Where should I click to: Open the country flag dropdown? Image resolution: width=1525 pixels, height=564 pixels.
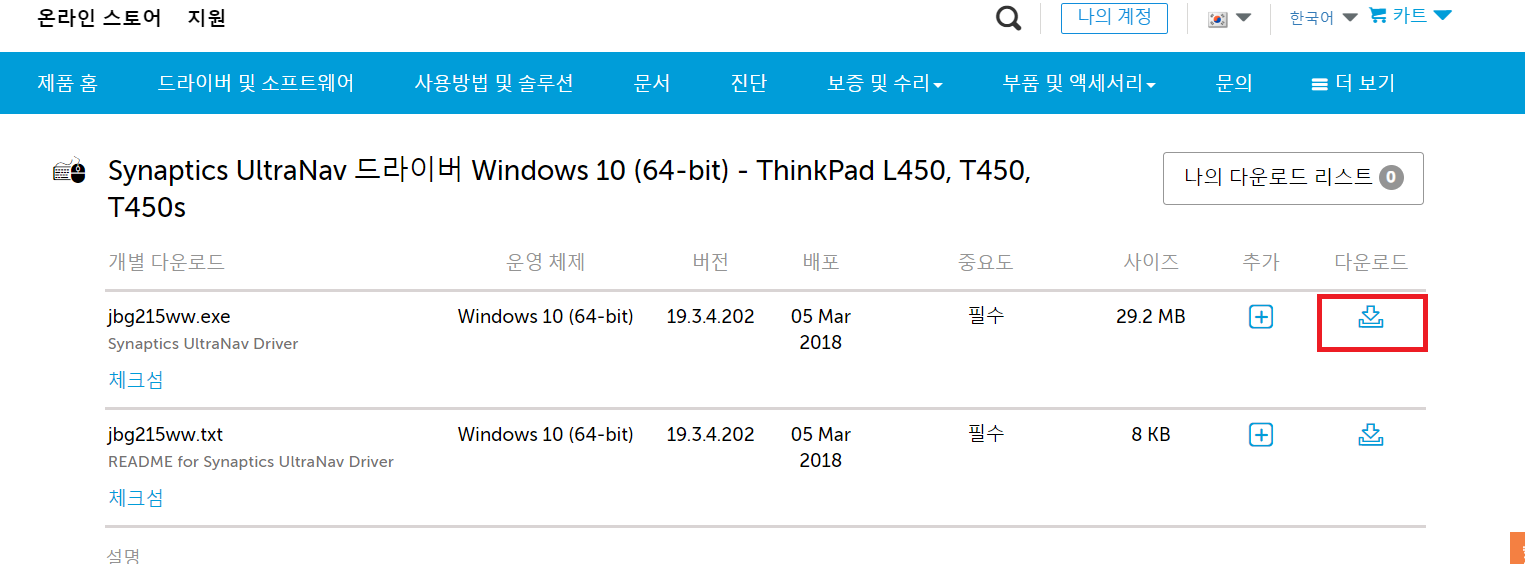pos(1229,18)
